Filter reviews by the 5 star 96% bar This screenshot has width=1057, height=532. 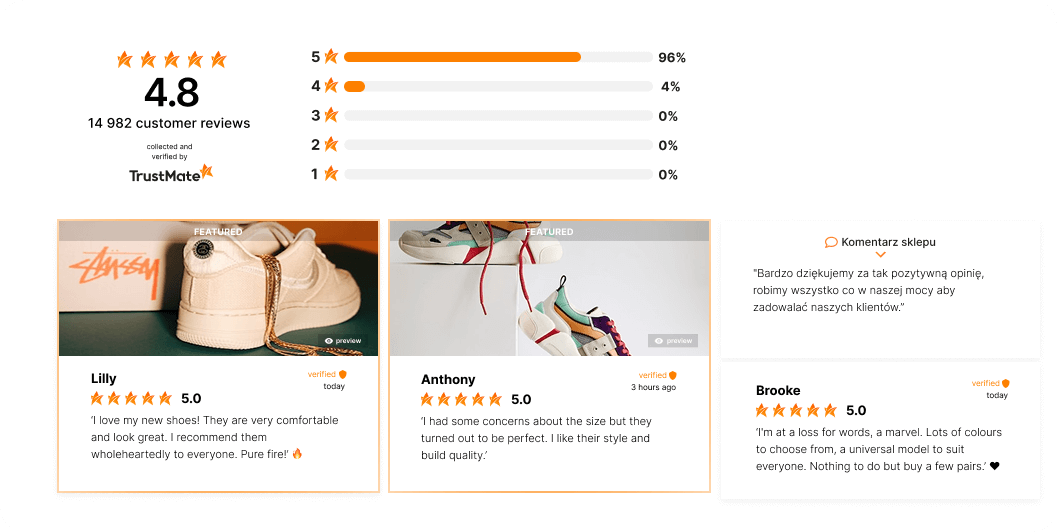tap(498, 57)
